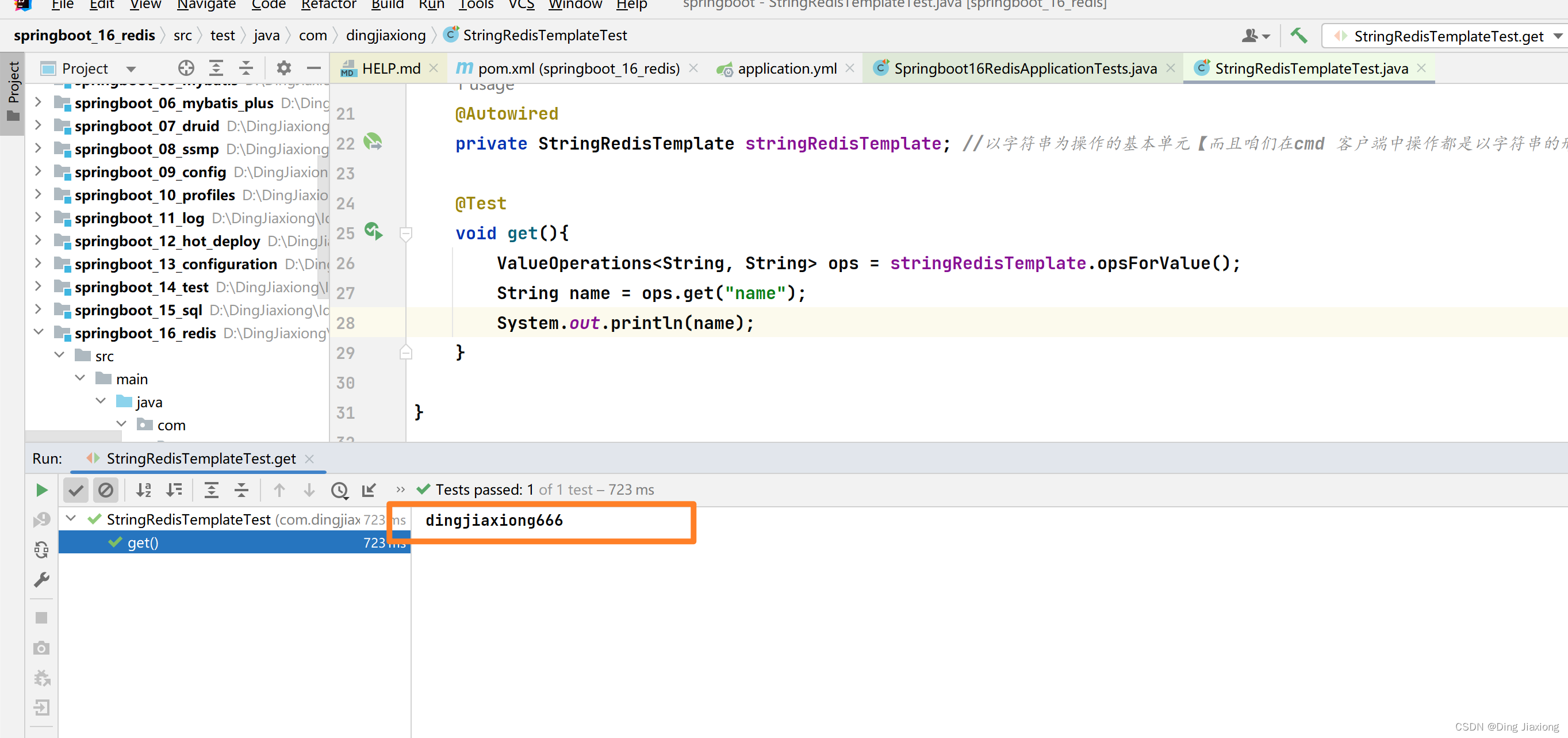Go to previous failed test arrow
1568x738 pixels.
click(279, 490)
